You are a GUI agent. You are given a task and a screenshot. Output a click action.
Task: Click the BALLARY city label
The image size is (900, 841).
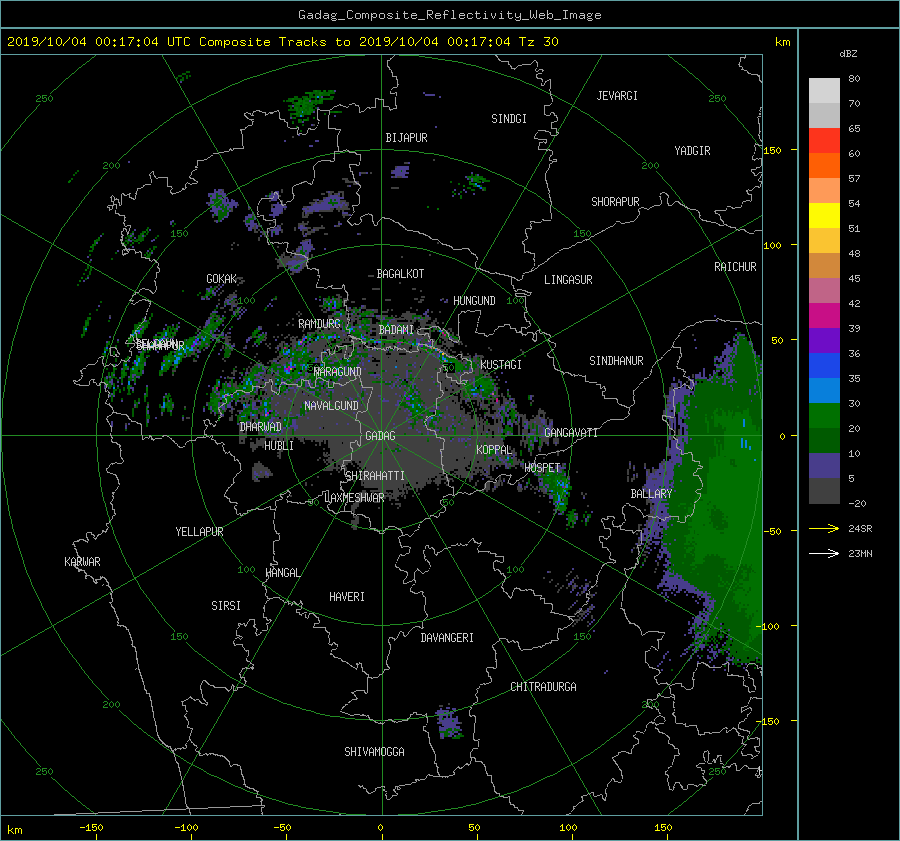651,494
